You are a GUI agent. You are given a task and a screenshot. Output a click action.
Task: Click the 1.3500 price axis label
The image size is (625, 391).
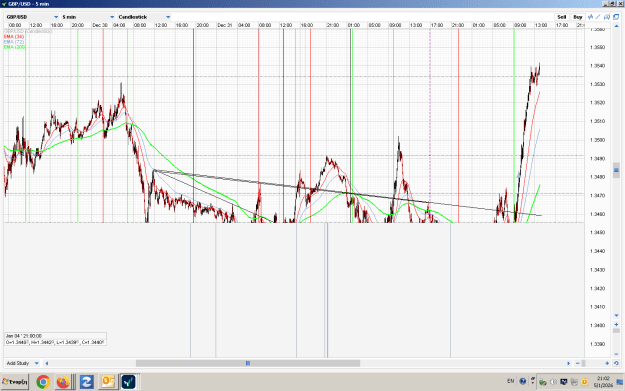click(597, 140)
